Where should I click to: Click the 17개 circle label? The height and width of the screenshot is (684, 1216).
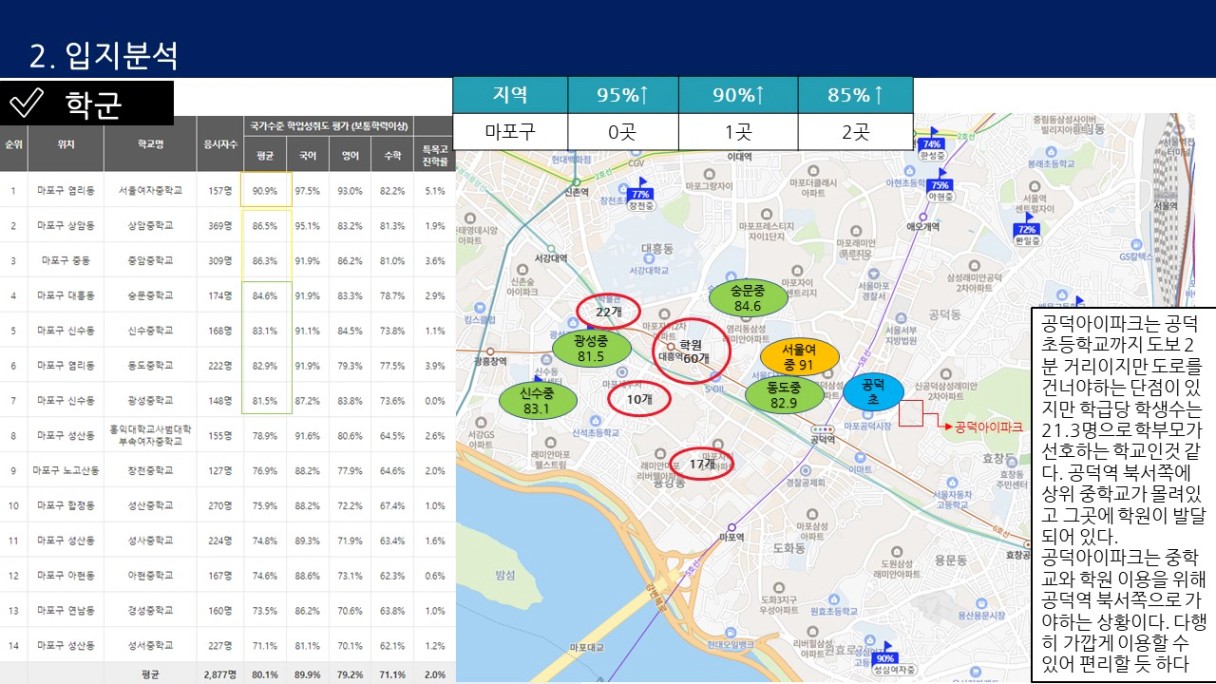point(703,464)
